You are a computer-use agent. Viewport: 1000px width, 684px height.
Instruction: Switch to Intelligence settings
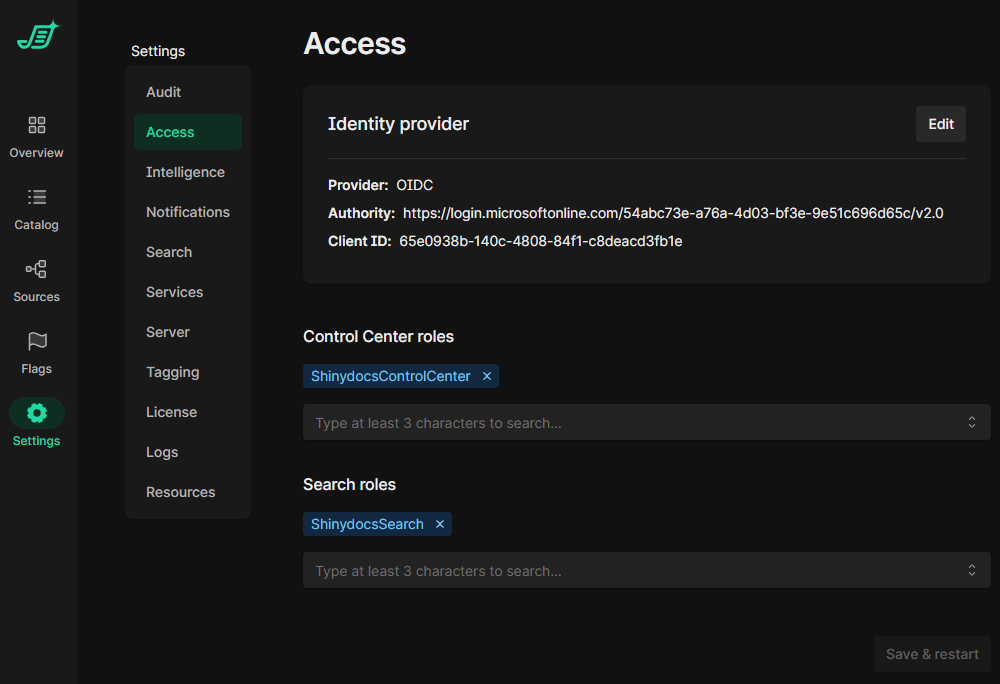185,172
